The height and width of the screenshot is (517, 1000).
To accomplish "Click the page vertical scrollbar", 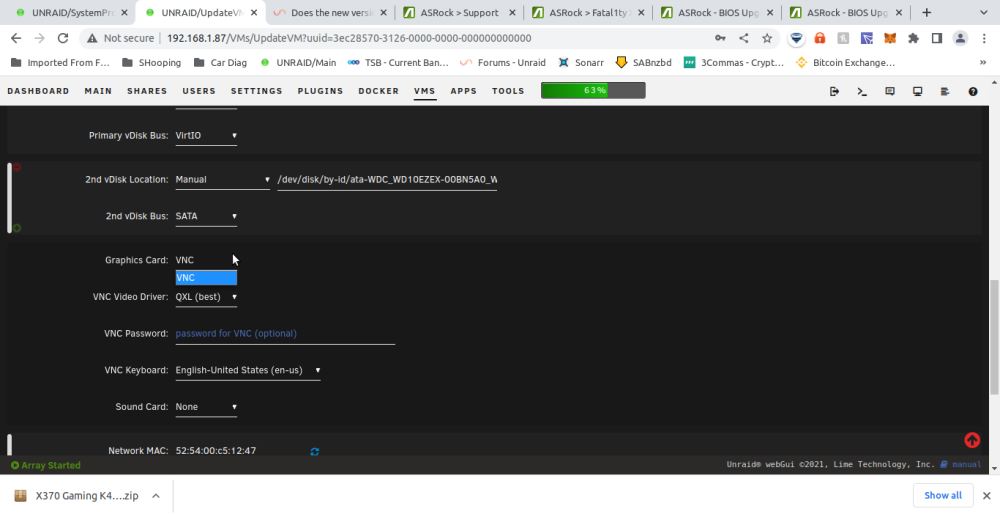I will click(x=994, y=338).
